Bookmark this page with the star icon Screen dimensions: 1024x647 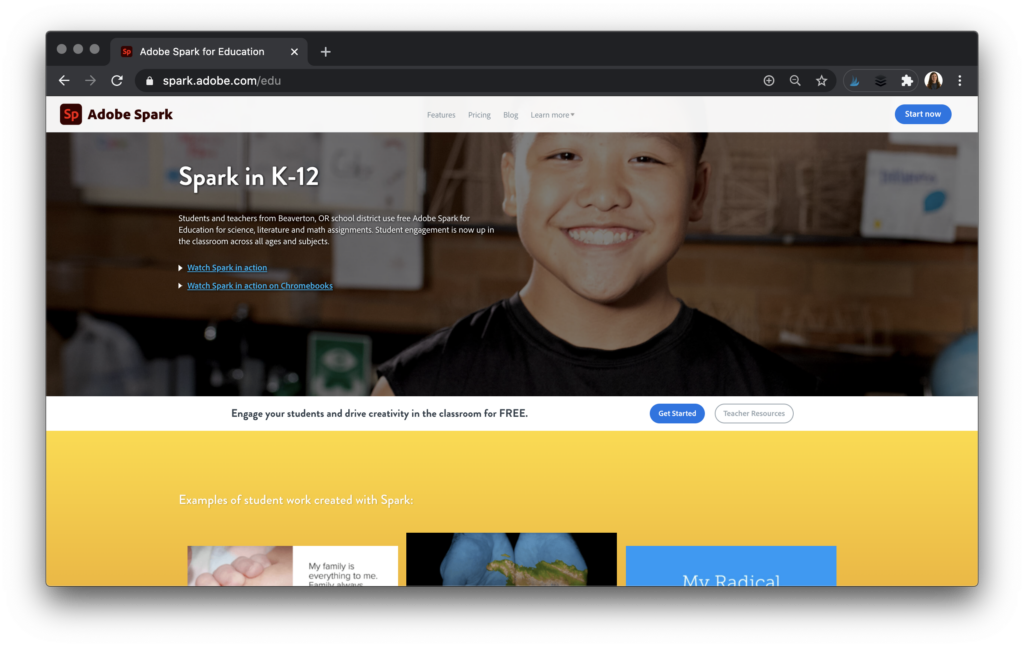coord(821,81)
